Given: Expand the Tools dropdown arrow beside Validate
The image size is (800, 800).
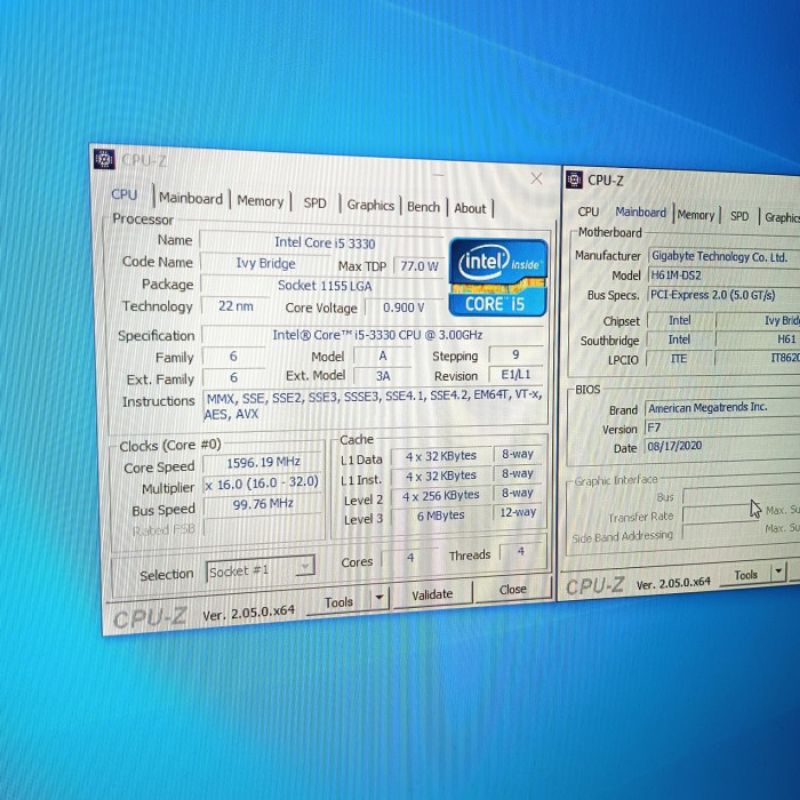Looking at the screenshot, I should pos(379,598).
